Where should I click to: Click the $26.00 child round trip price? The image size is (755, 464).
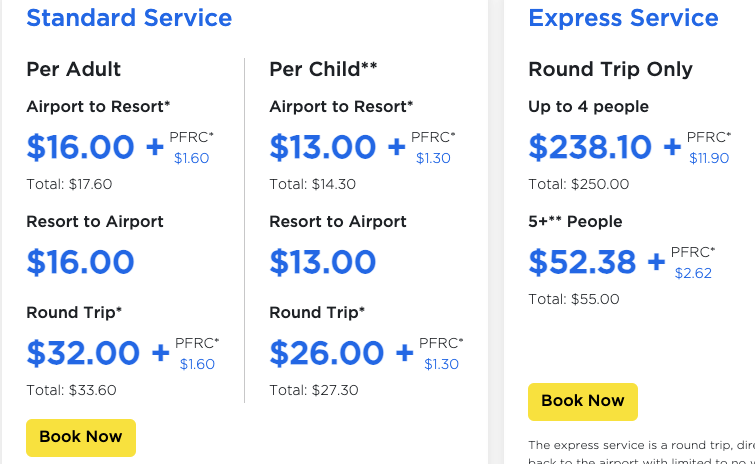click(x=326, y=353)
